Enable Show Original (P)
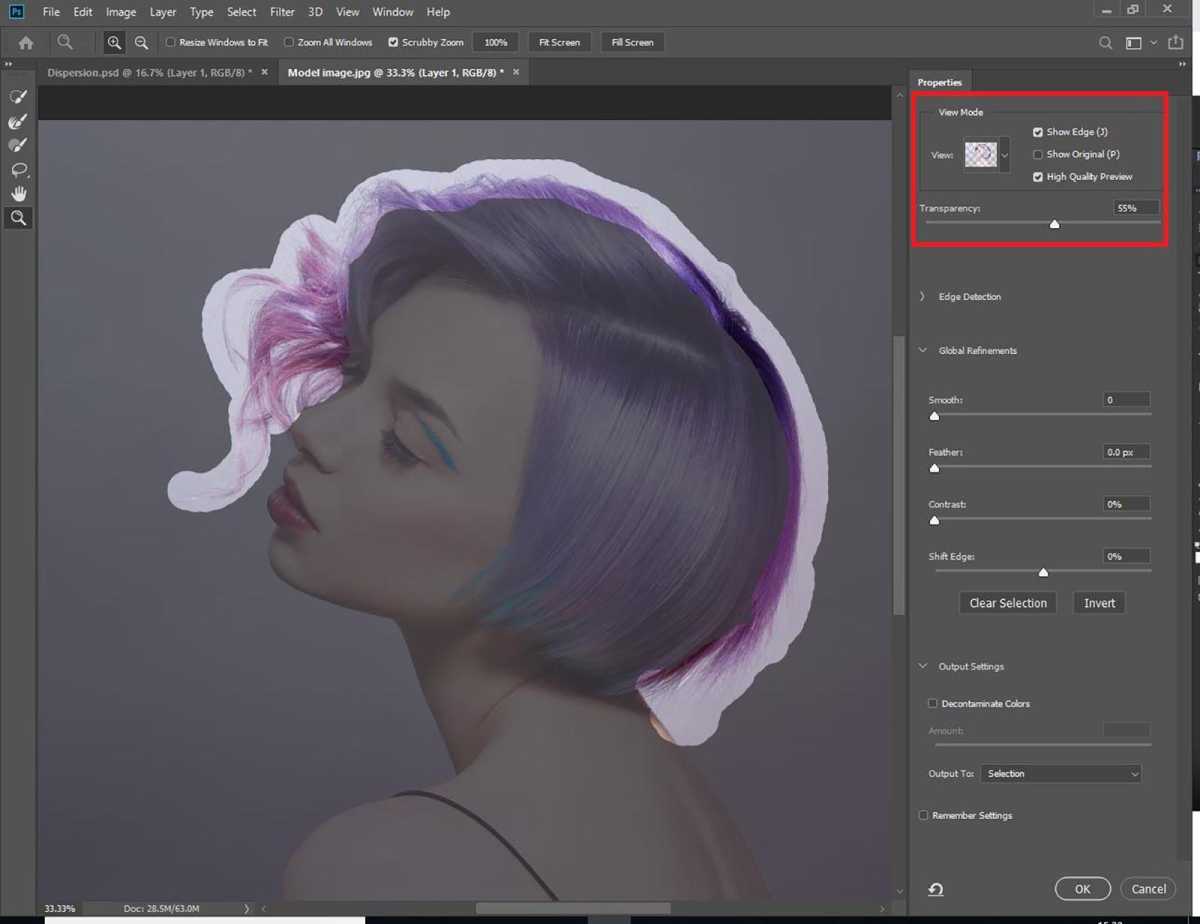Screen dimensions: 1200x924 point(1038,154)
